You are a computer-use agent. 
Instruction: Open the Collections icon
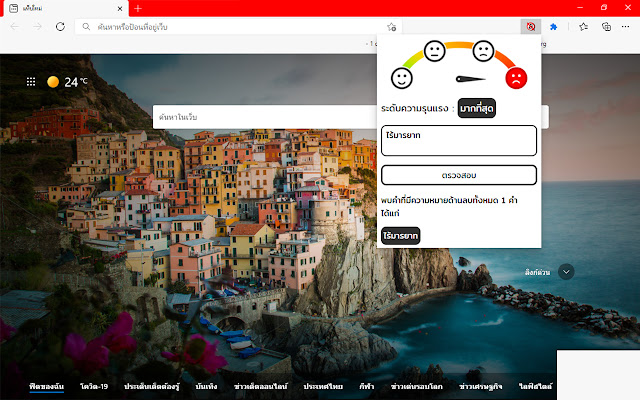coord(606,27)
